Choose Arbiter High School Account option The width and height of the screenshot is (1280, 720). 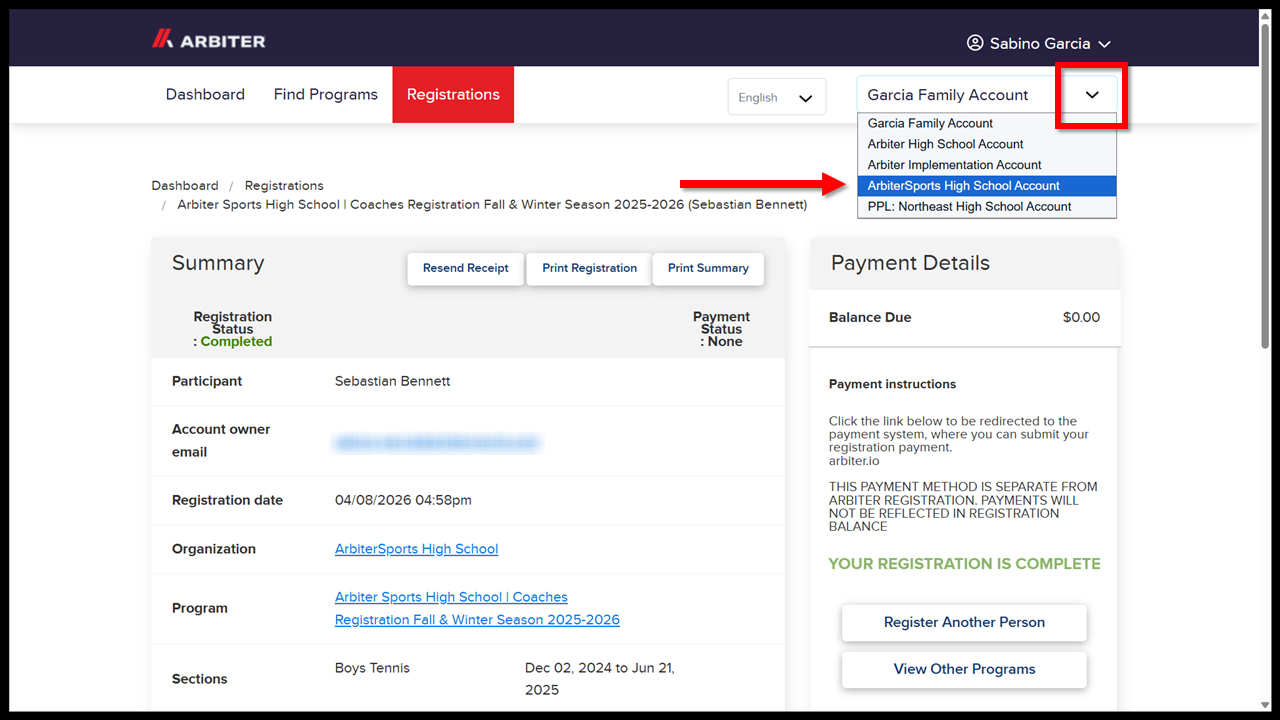pos(987,144)
